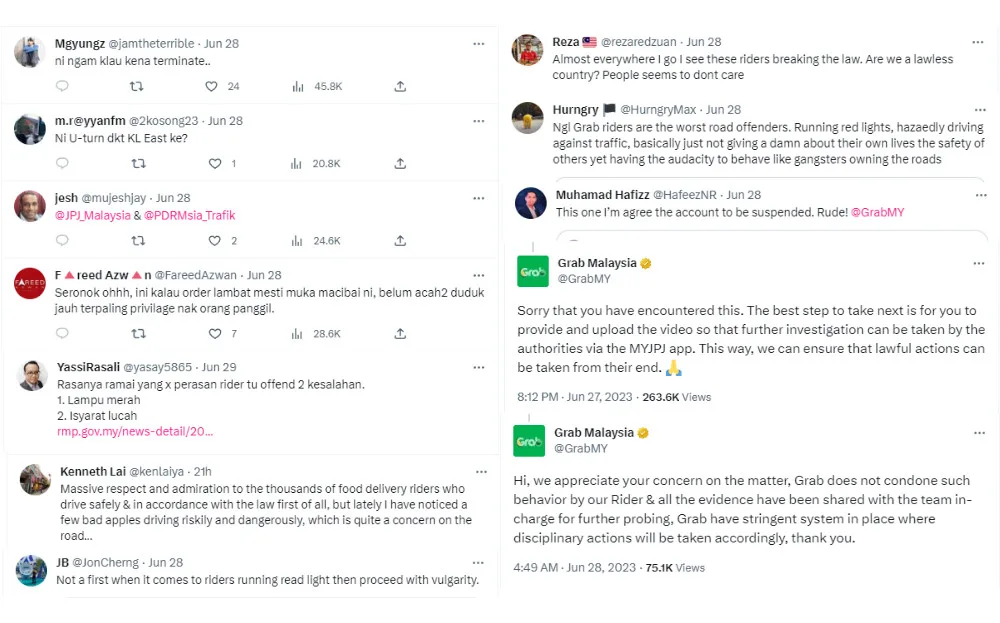Image resolution: width=1000 pixels, height=623 pixels.
Task: Open the @JPJ_Malaysia mention link
Action: (92, 215)
